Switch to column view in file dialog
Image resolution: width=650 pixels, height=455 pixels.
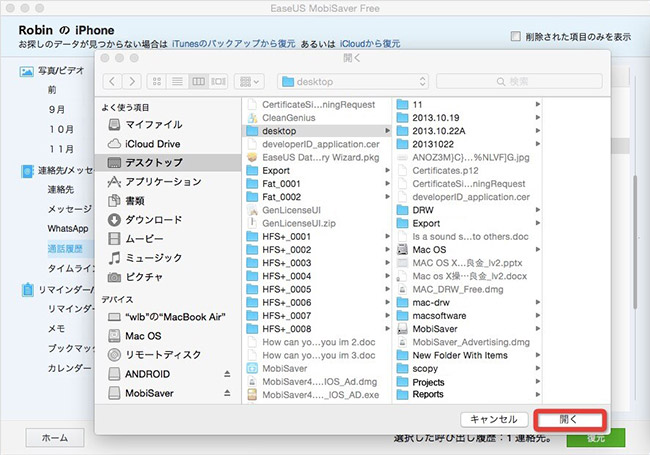point(198,81)
